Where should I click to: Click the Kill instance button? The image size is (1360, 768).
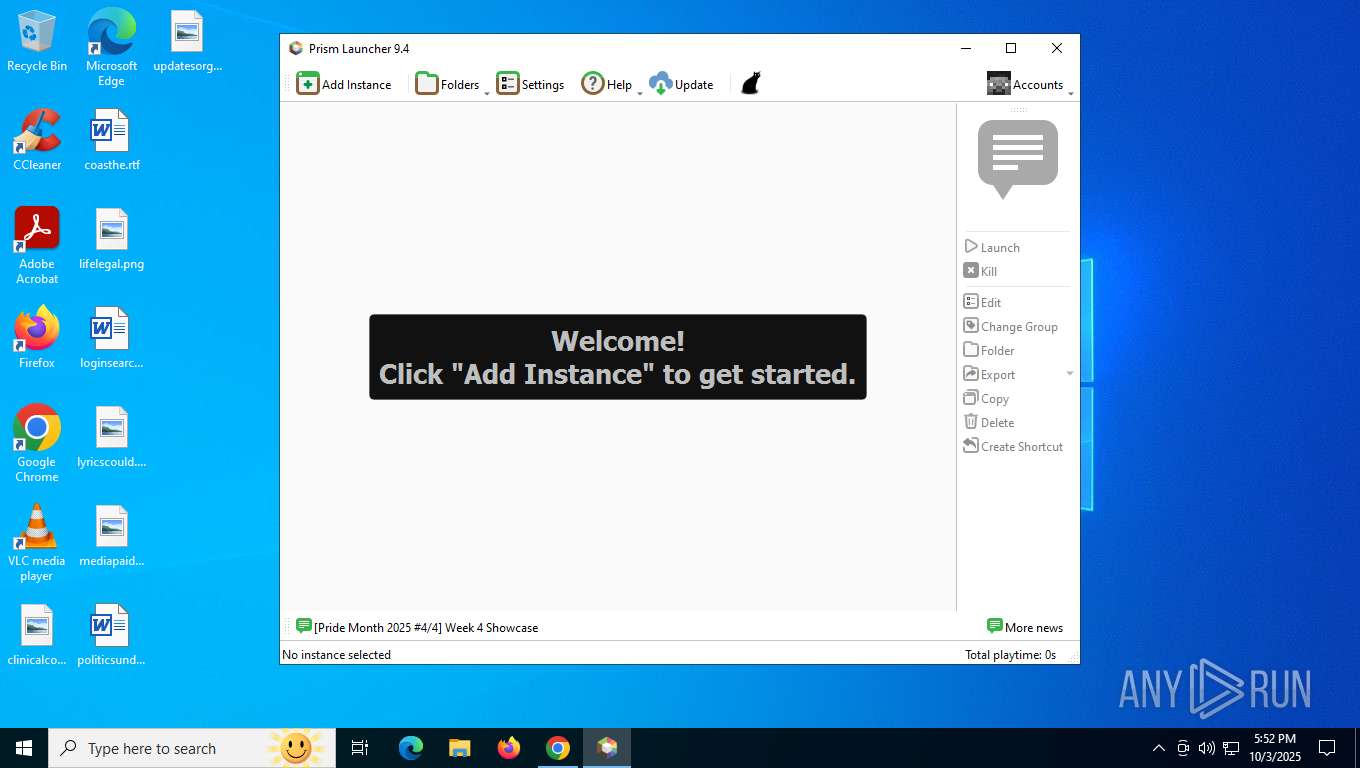980,271
